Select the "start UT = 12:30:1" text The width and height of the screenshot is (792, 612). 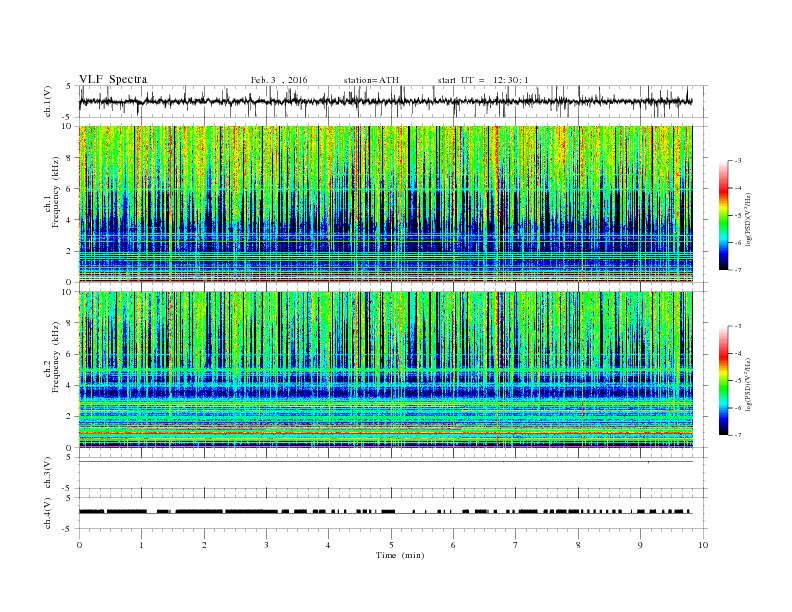(x=483, y=80)
